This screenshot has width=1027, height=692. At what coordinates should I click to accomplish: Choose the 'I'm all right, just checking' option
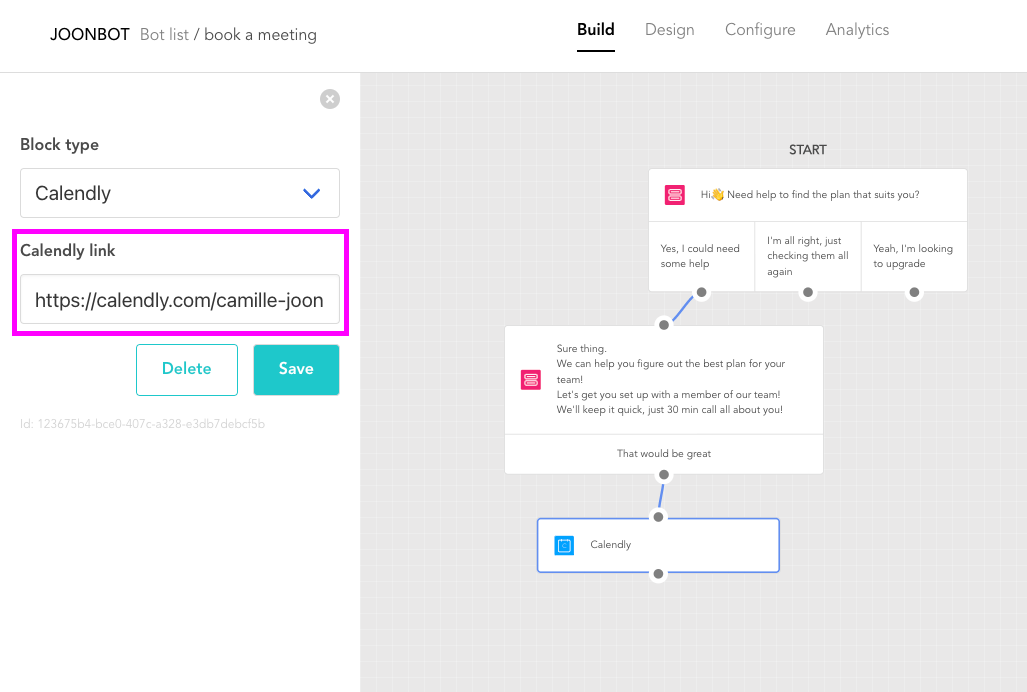pyautogui.click(x=808, y=256)
